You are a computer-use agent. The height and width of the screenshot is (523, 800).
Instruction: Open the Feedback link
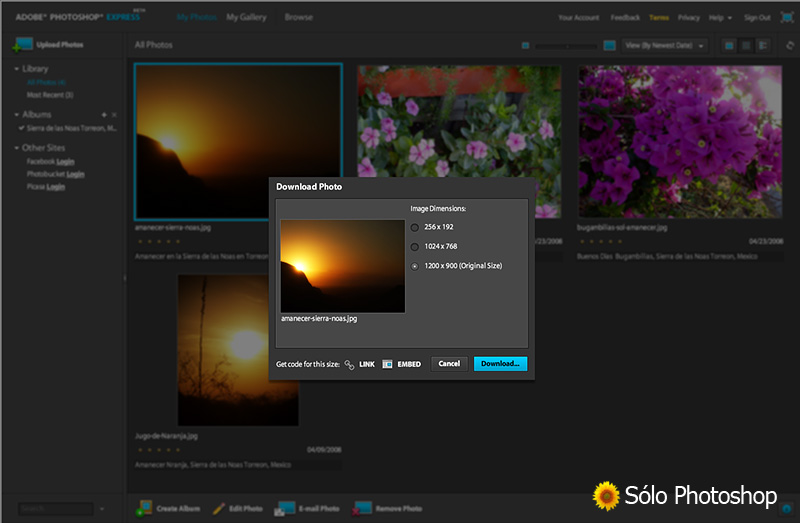coord(625,17)
